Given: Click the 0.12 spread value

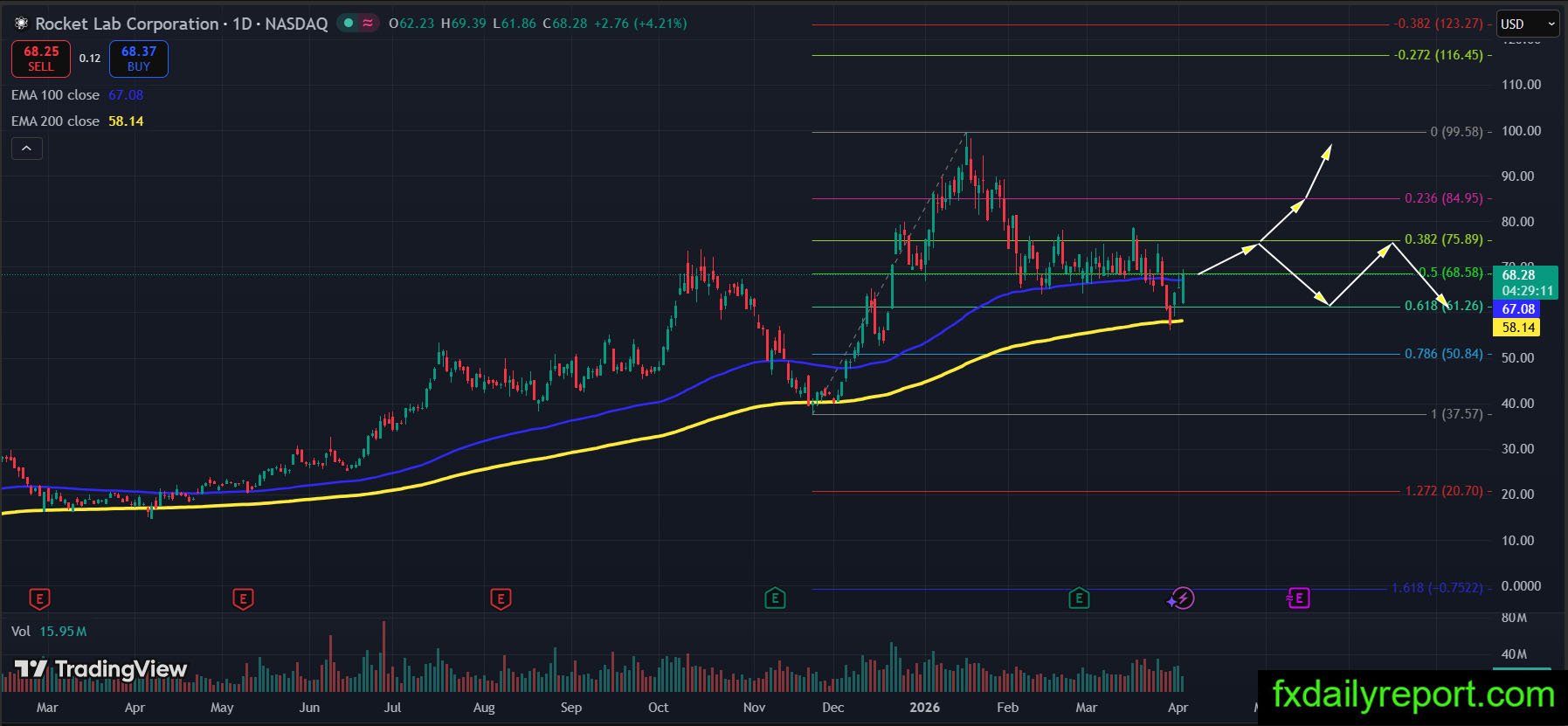Looking at the screenshot, I should pos(90,59).
